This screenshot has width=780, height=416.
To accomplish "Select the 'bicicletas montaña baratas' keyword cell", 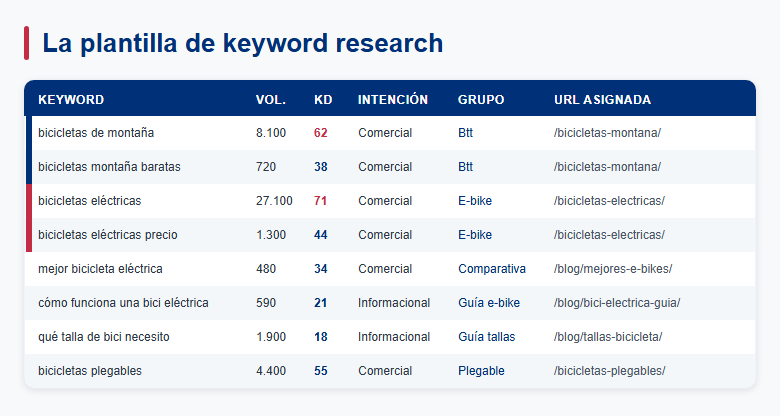I will tap(109, 167).
